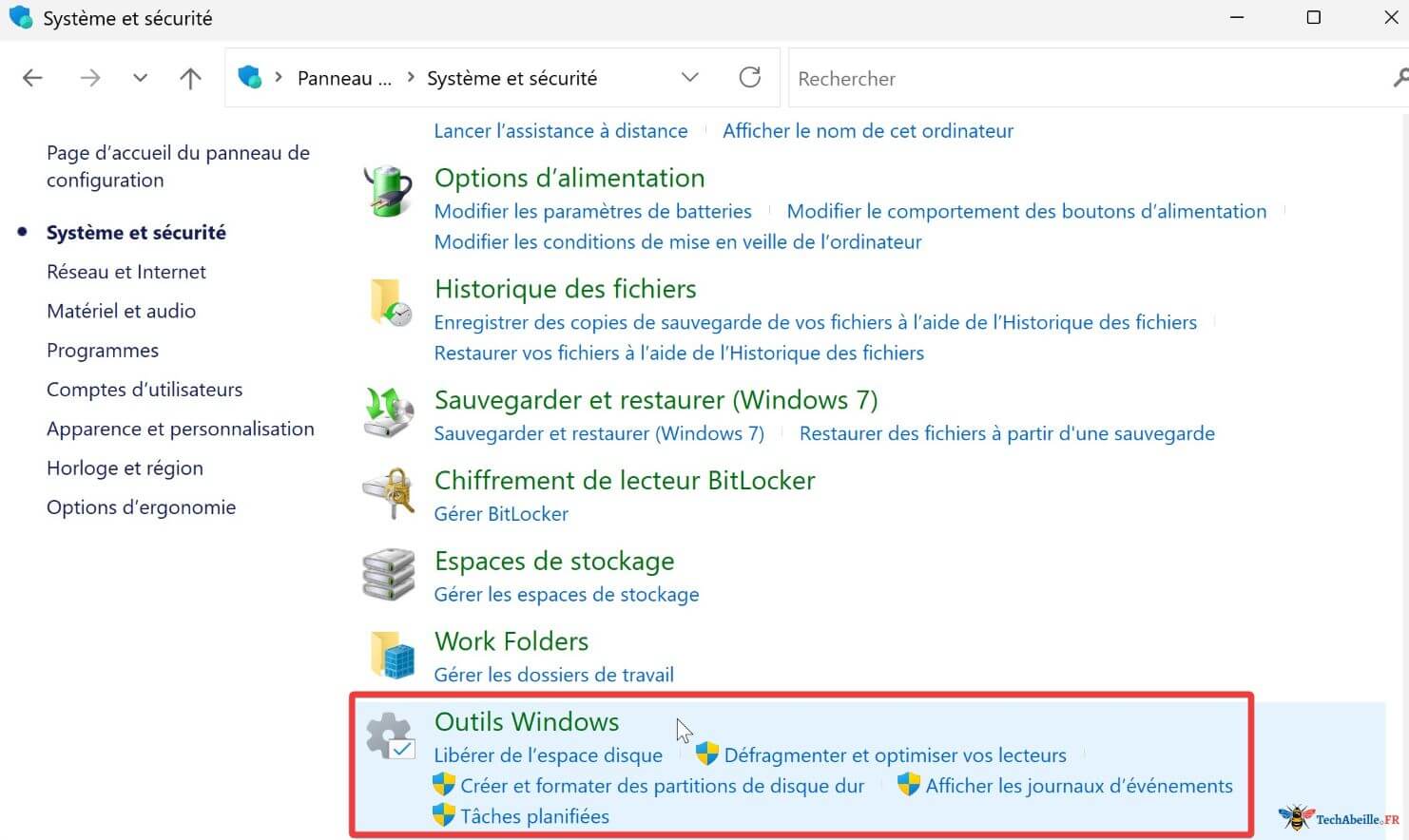Screen dimensions: 1409x840
Task: Navigate back with the back arrow
Action: [x=32, y=79]
